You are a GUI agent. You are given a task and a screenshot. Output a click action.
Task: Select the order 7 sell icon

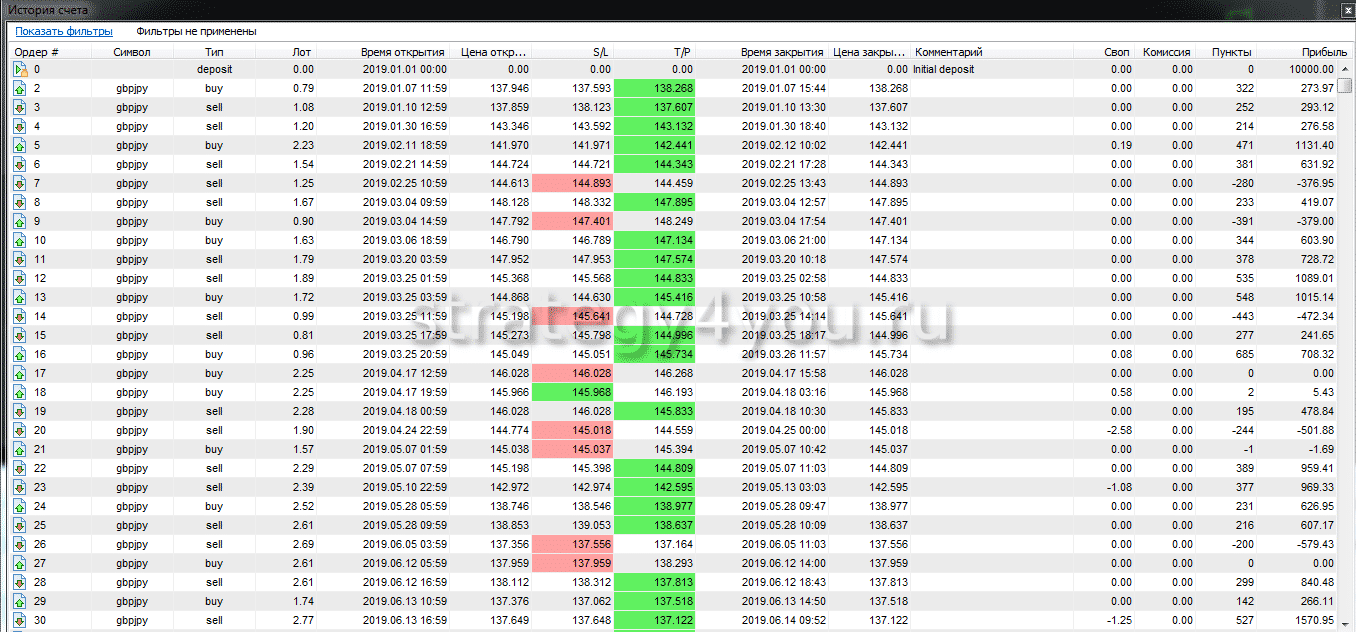19,183
